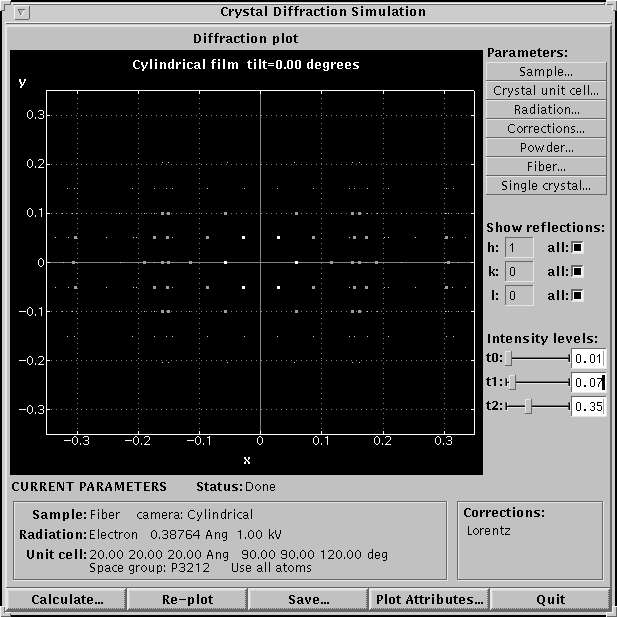Click the plot title 'Cylindrical film tilt=0.00 degrees'
The image size is (617, 617).
[246, 65]
